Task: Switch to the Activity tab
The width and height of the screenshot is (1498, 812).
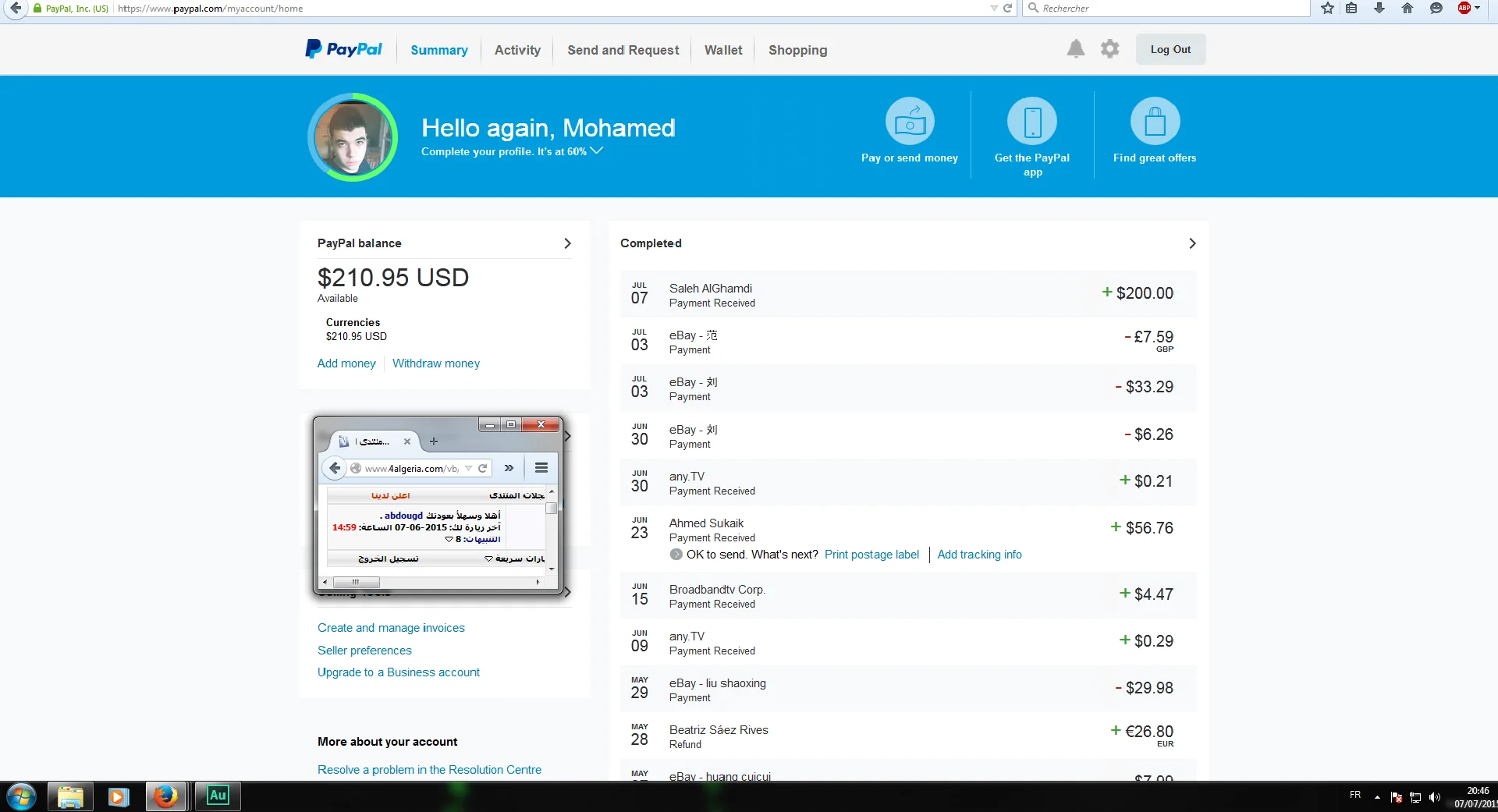Action: [517, 50]
